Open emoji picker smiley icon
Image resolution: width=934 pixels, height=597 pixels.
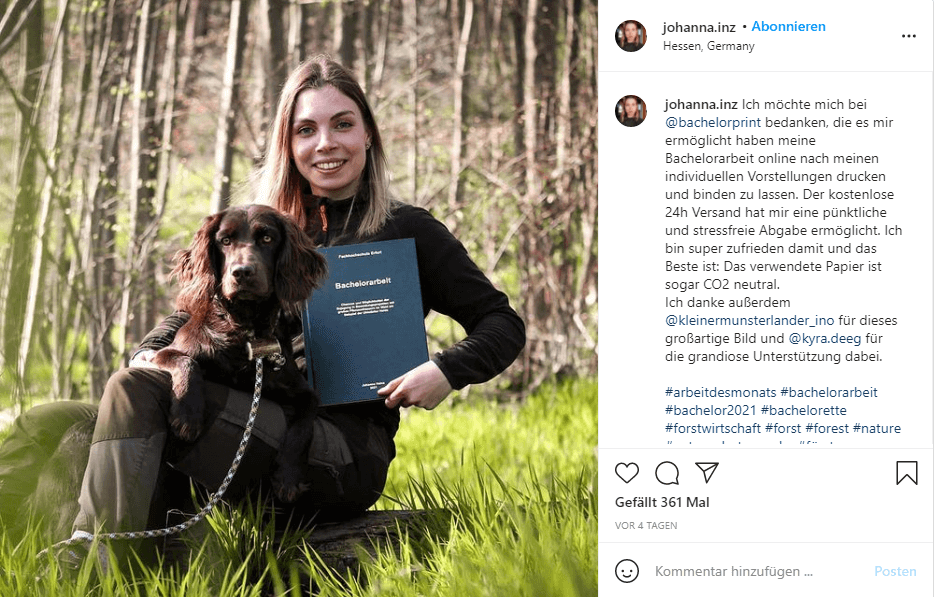[x=627, y=571]
